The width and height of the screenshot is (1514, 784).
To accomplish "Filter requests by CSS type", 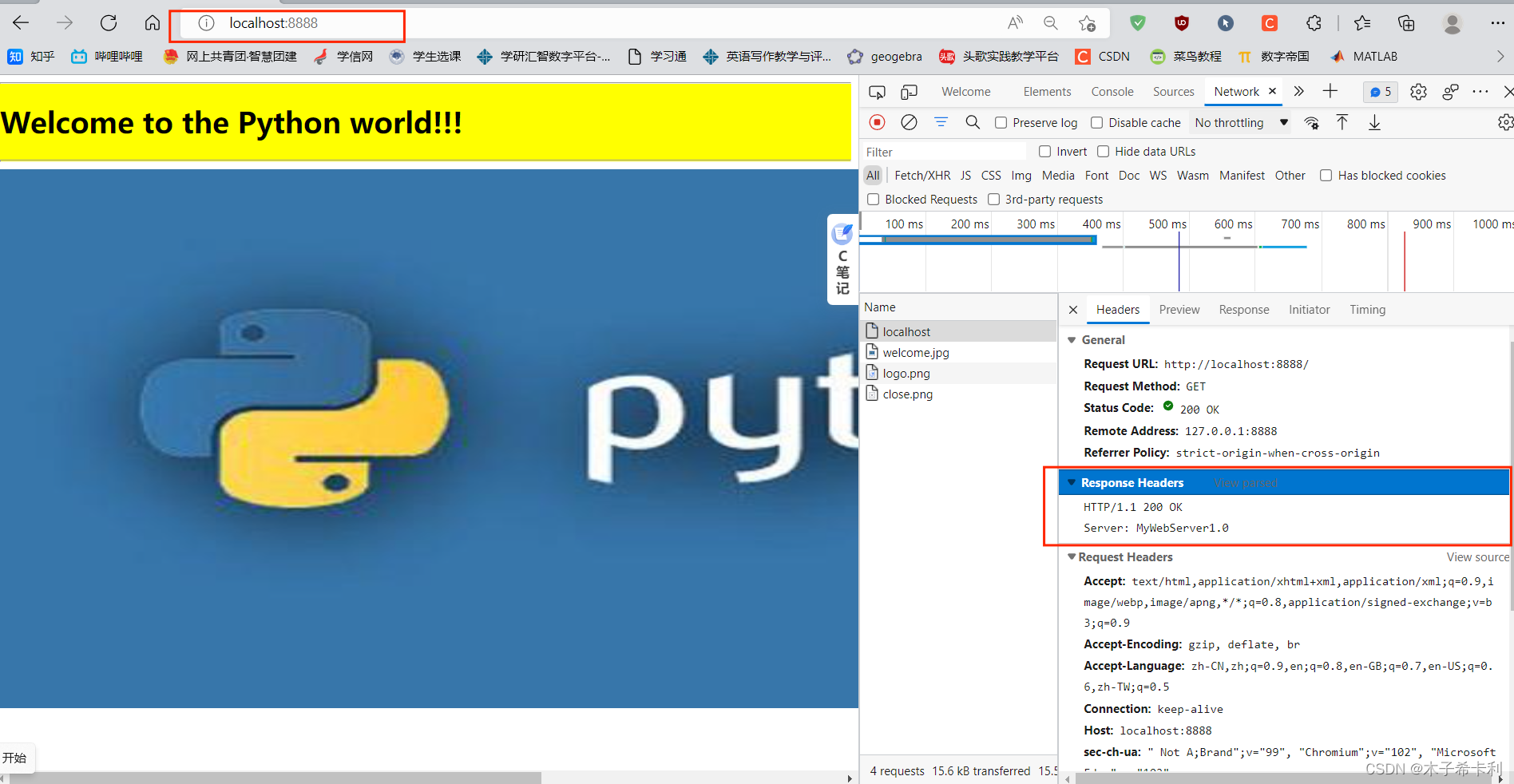I will pos(991,176).
